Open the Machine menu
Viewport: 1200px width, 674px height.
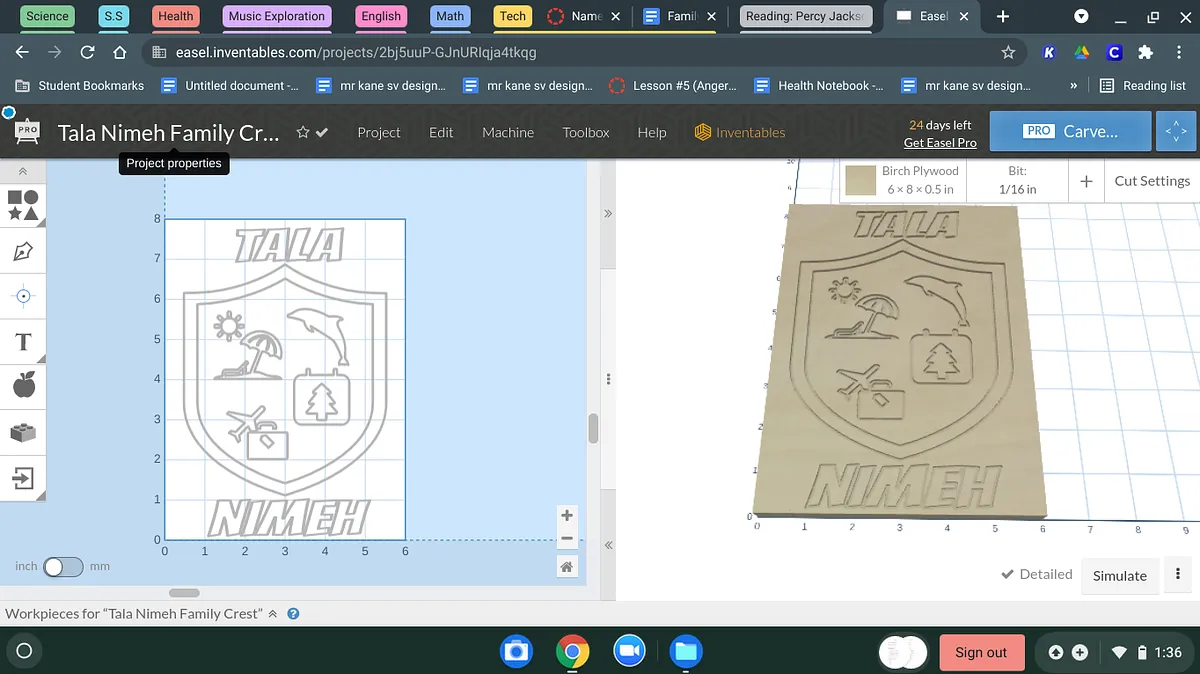507,132
